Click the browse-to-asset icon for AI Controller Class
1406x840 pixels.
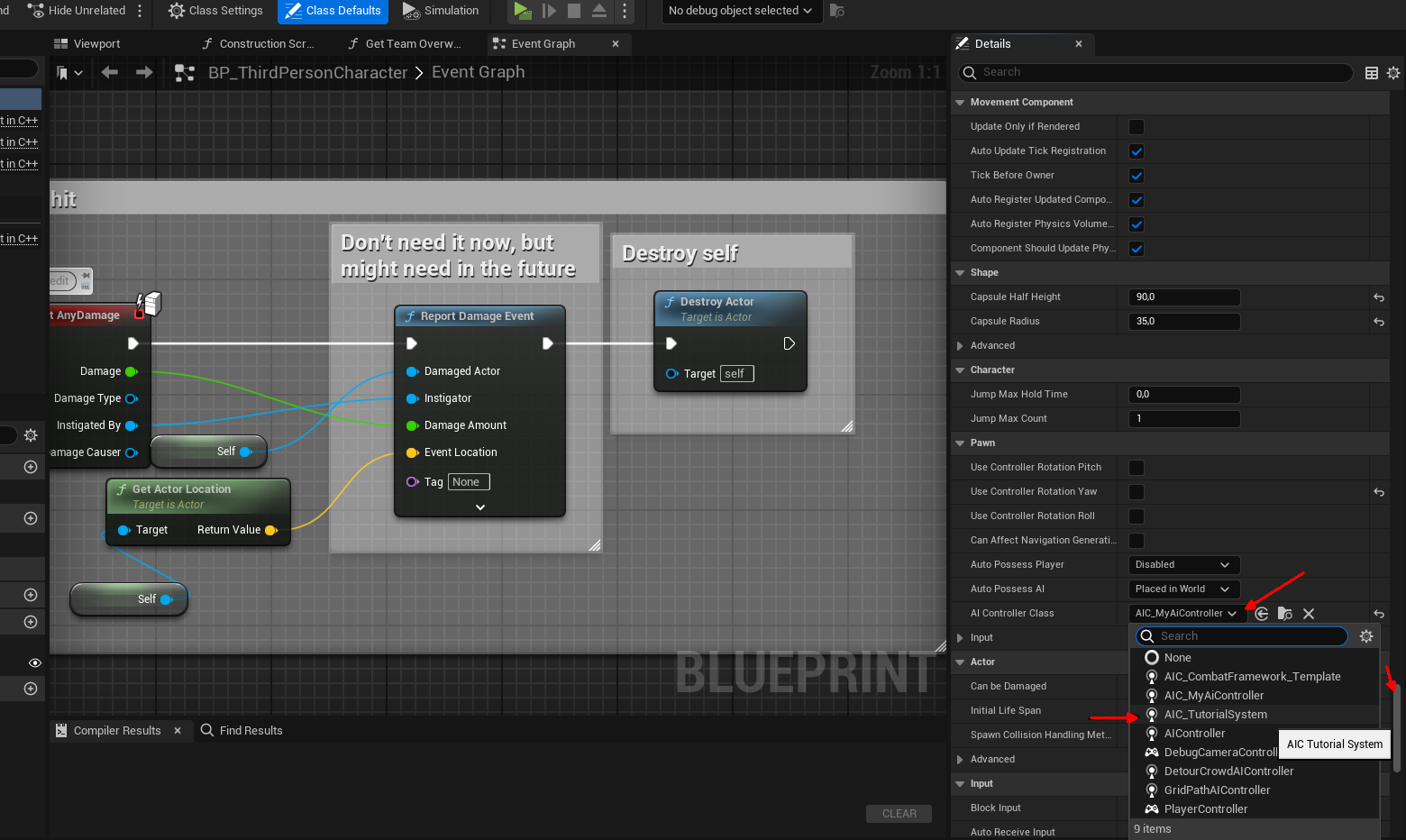[x=1285, y=614]
